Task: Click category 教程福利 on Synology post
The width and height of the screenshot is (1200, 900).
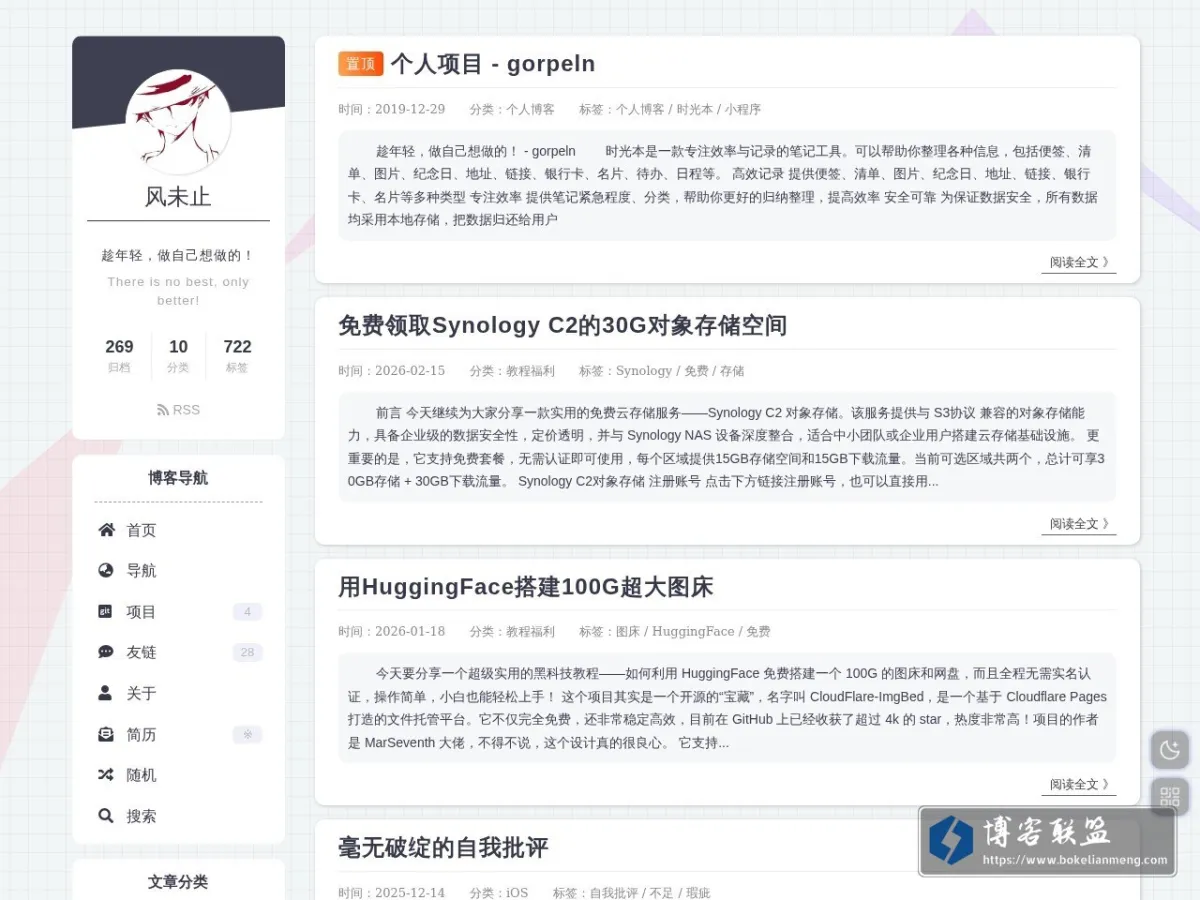Action: click(530, 371)
